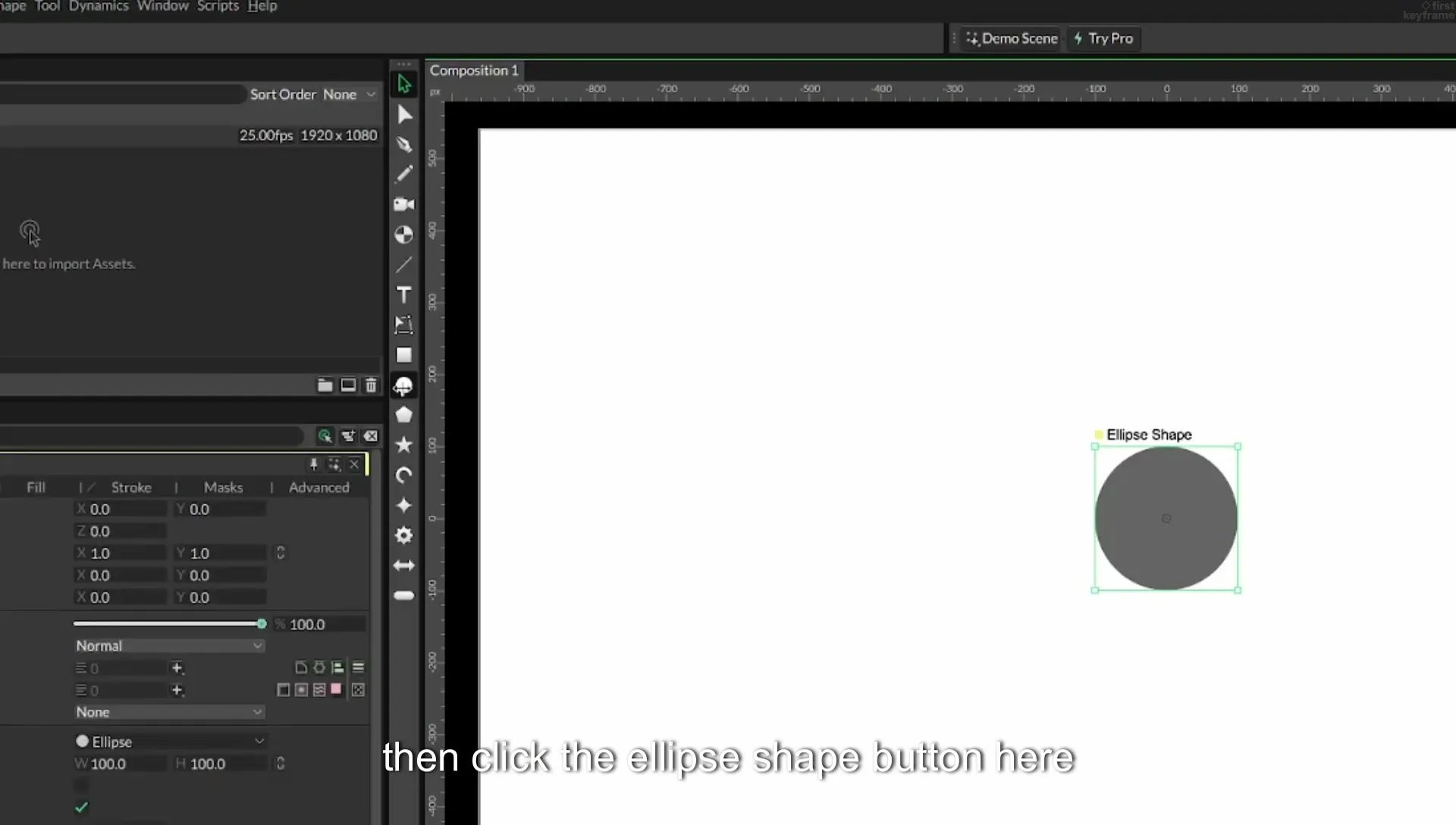Viewport: 1456px width, 825px height.
Task: Select the Pivot tool icon
Action: [x=404, y=235]
